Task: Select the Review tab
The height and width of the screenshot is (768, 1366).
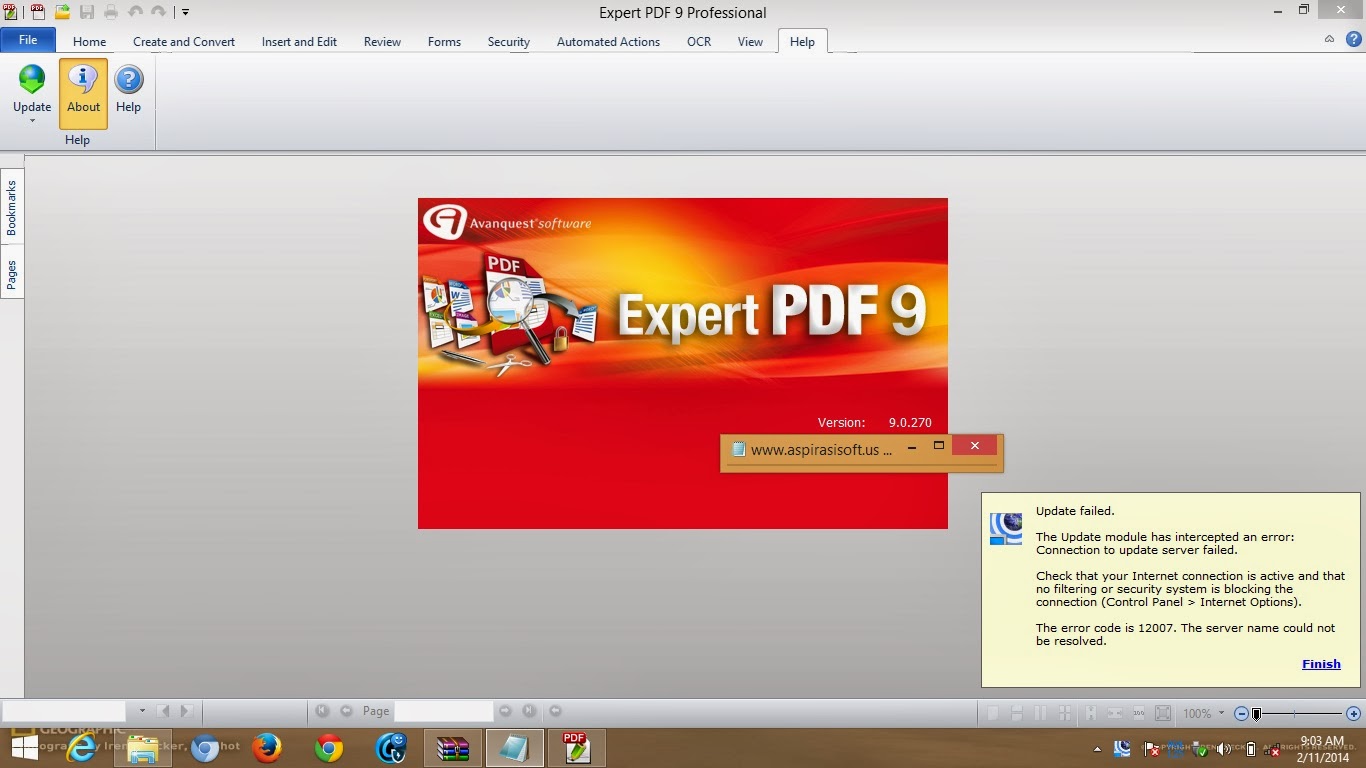Action: point(382,42)
